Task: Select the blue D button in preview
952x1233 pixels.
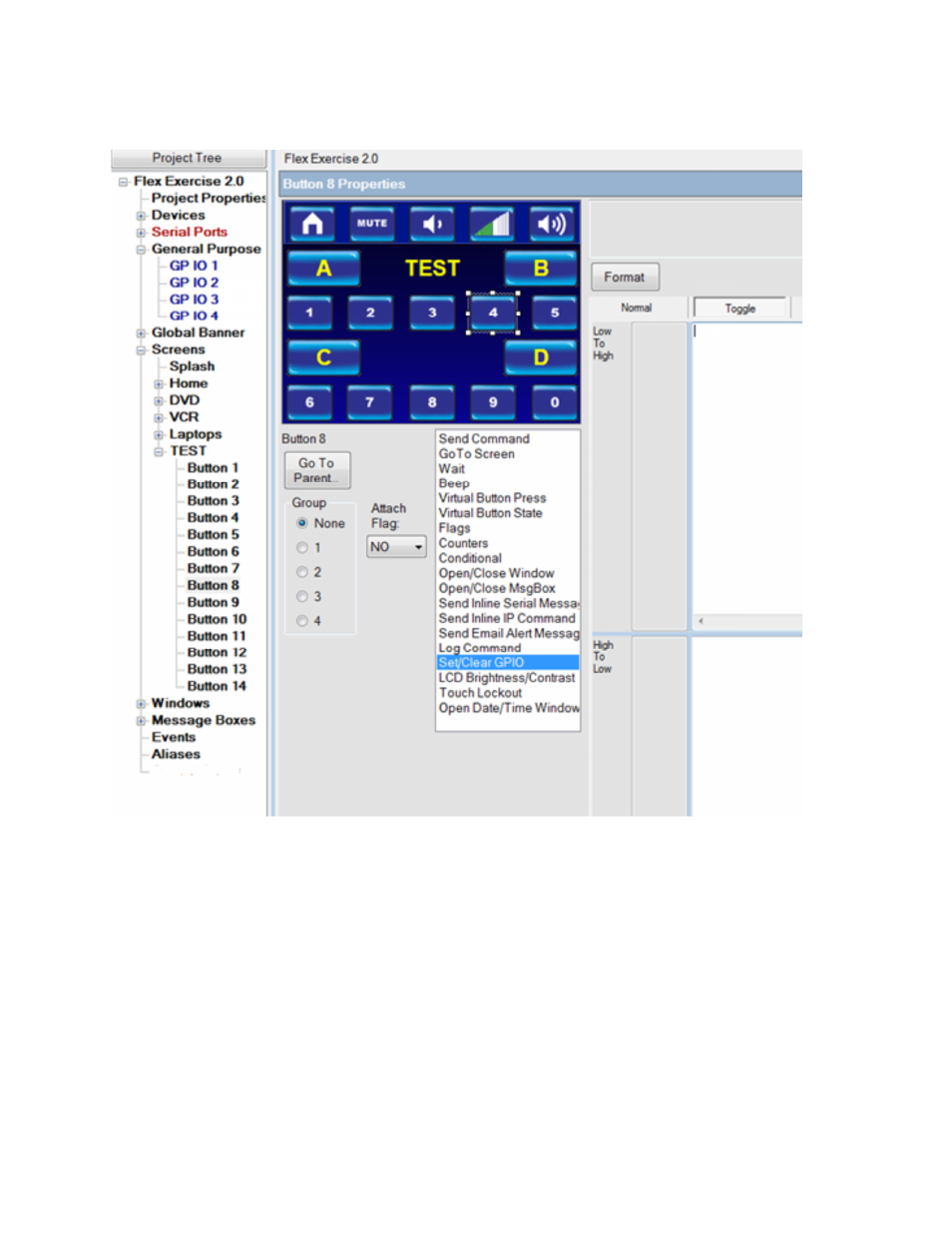Action: (x=541, y=357)
